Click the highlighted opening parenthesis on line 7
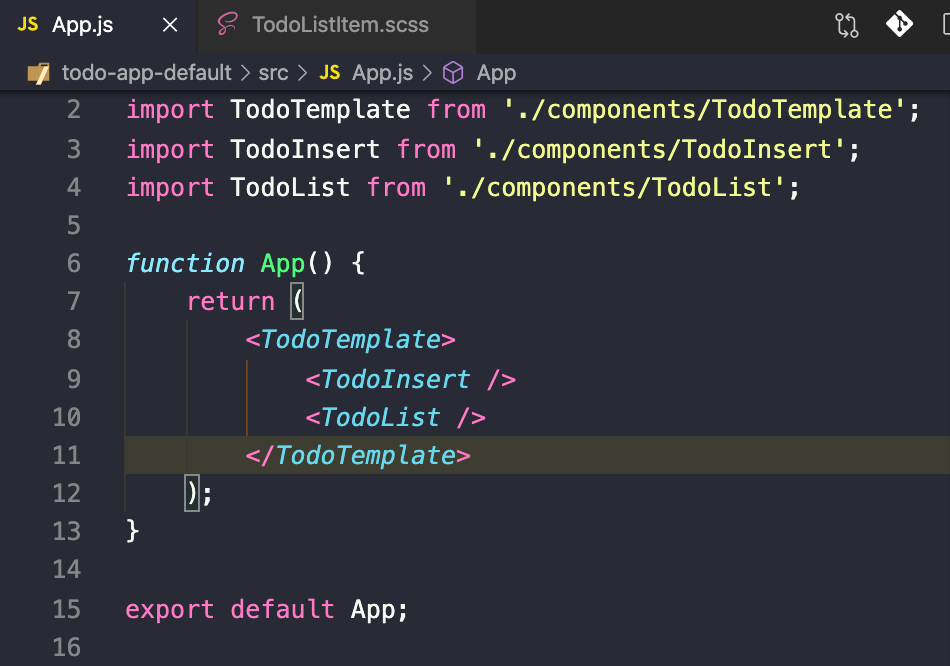This screenshot has width=950, height=666. (x=297, y=301)
